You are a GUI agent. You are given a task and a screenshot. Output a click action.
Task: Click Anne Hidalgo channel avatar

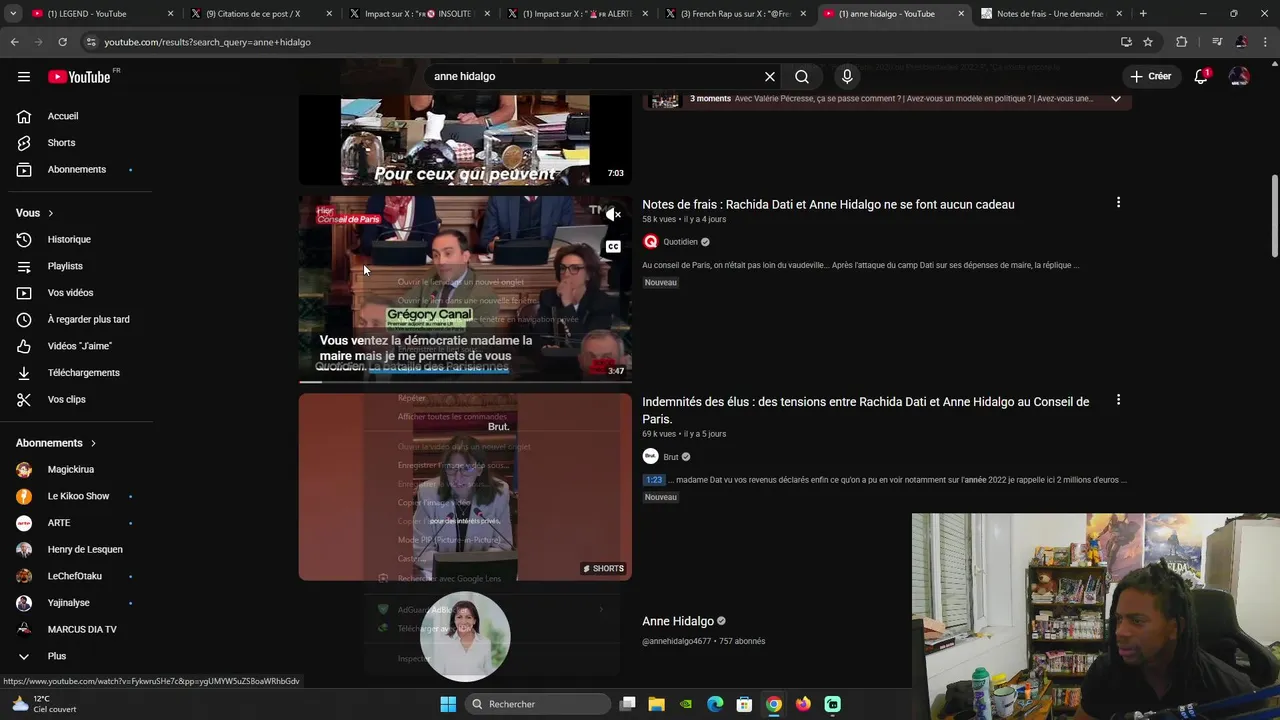tap(465, 636)
